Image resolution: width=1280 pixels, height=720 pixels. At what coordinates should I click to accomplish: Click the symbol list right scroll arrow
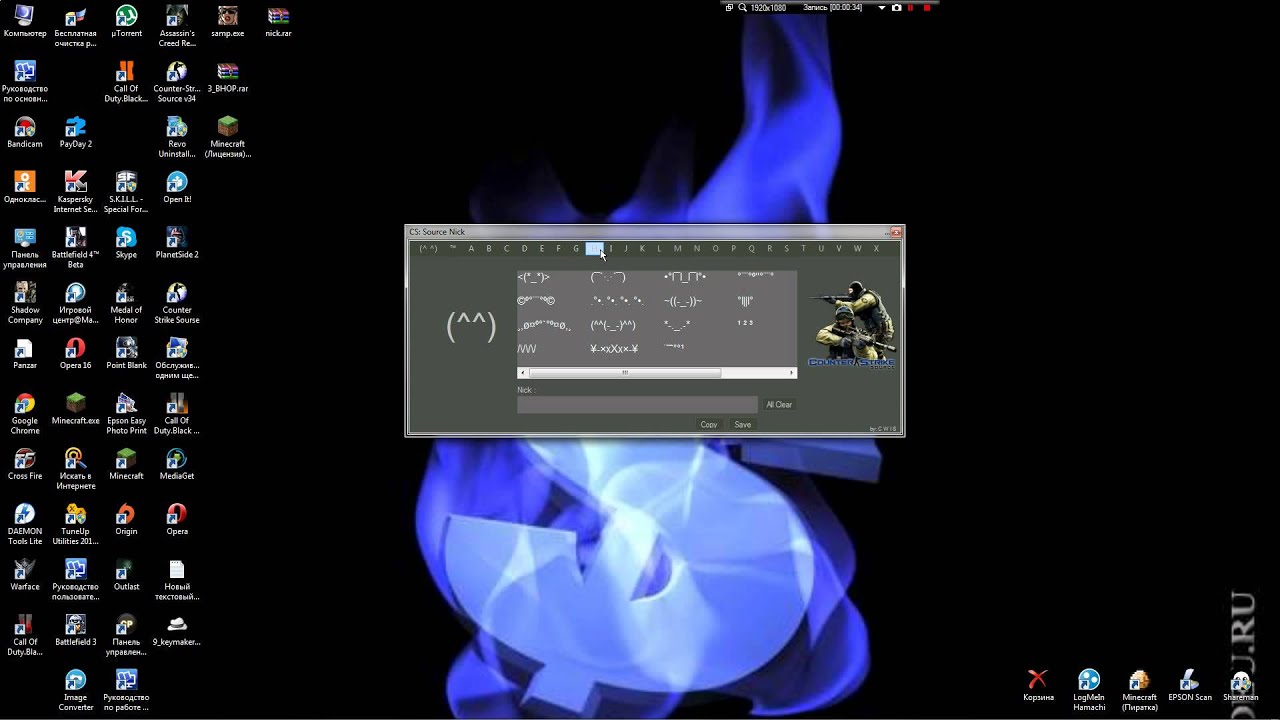click(x=793, y=373)
